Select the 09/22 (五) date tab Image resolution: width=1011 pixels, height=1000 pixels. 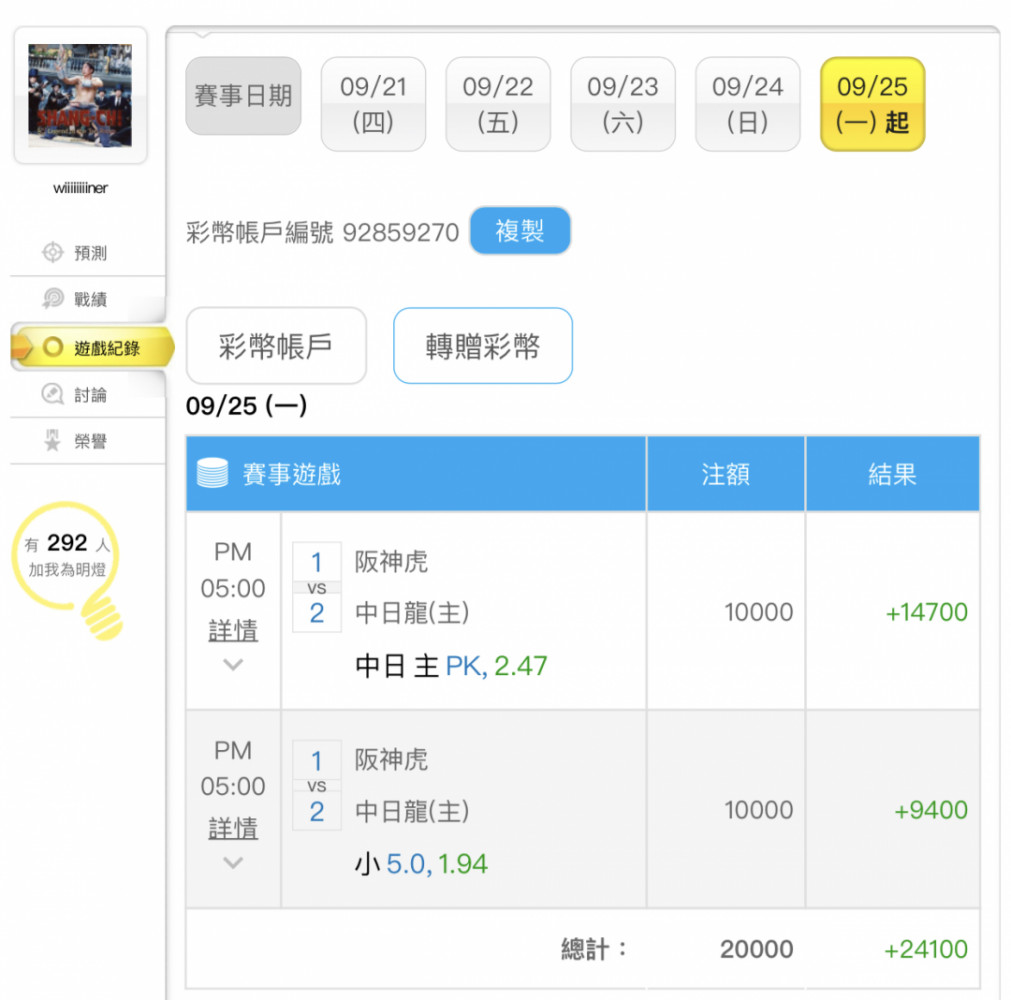498,104
